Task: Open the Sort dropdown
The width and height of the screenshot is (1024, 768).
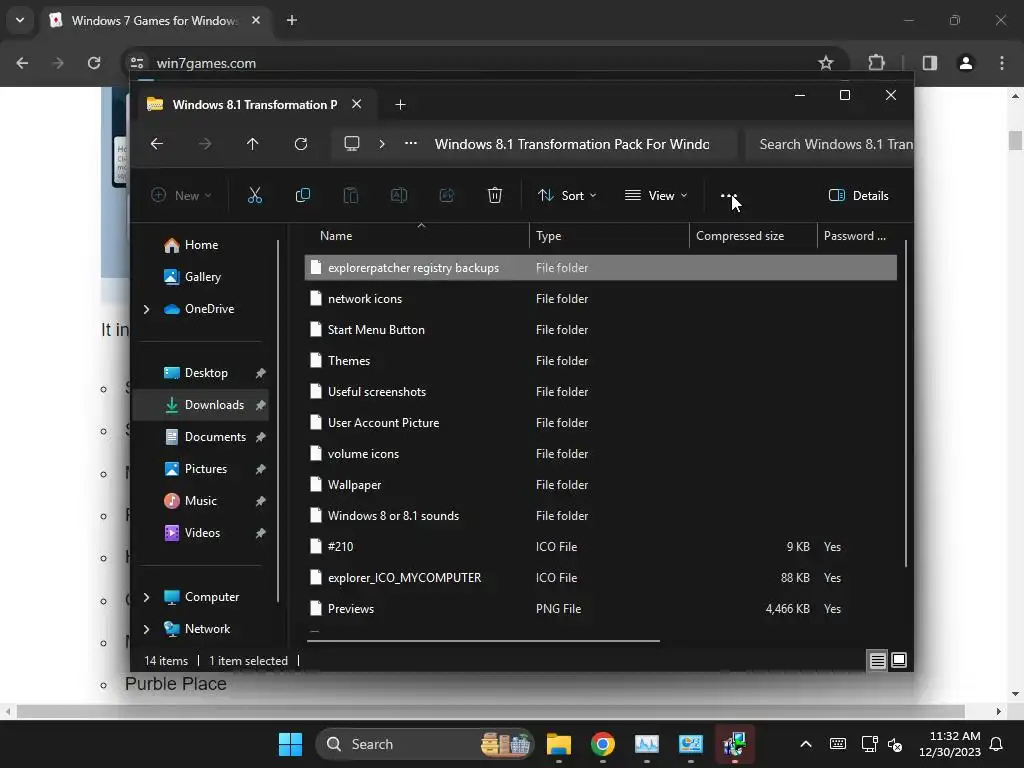Action: pos(567,195)
